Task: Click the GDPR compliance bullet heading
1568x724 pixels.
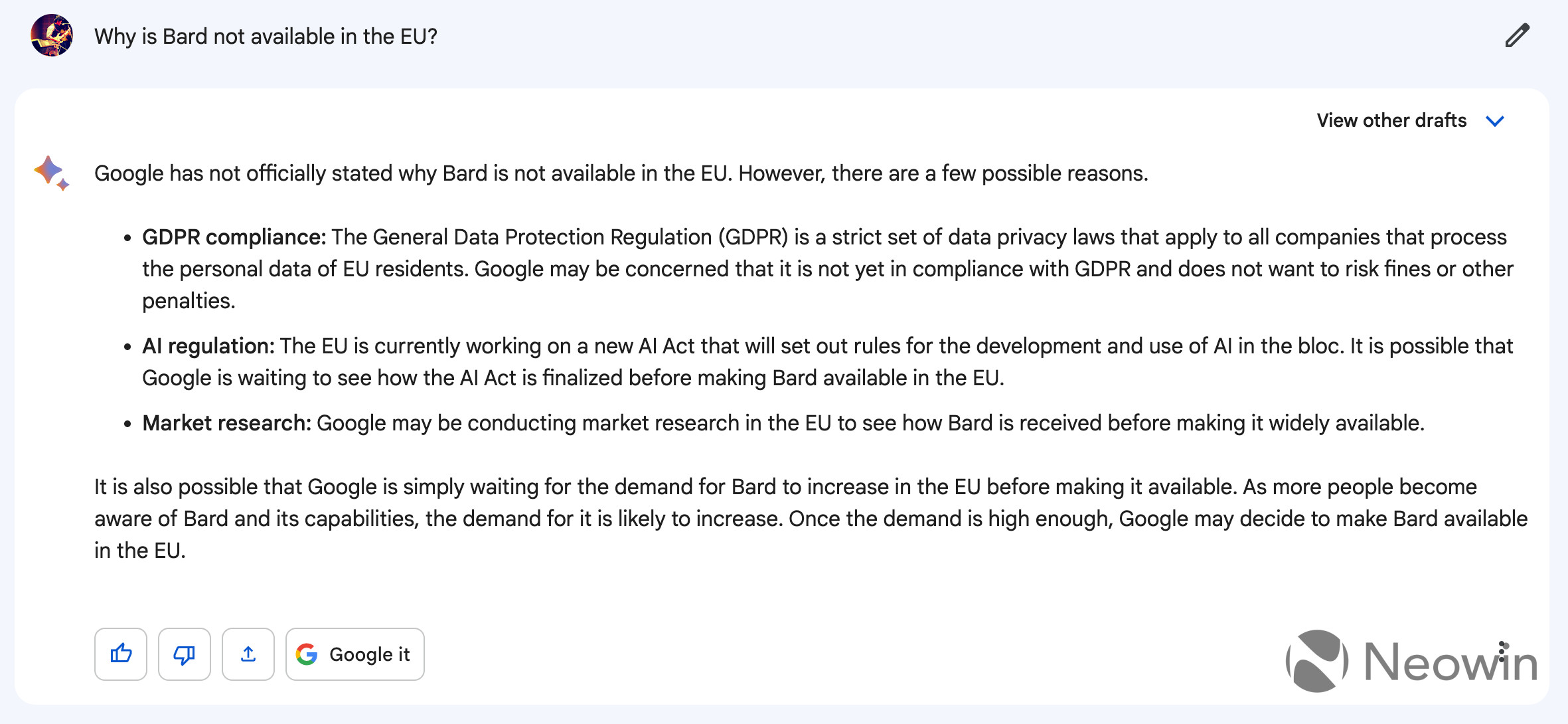Action: pyautogui.click(x=234, y=237)
